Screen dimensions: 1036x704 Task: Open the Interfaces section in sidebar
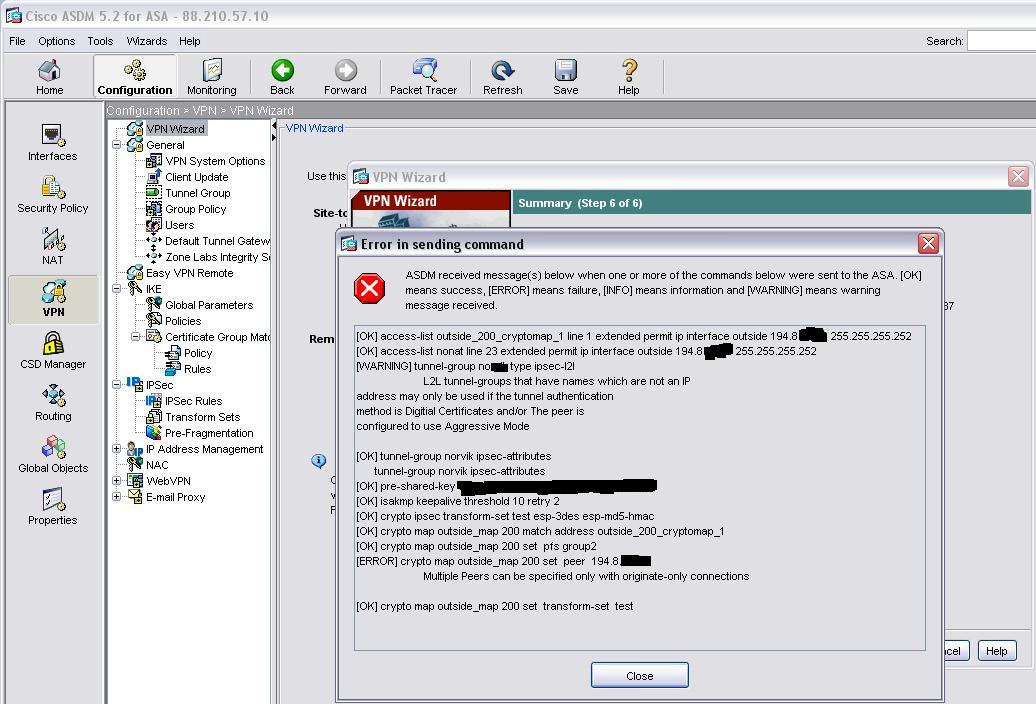tap(53, 143)
